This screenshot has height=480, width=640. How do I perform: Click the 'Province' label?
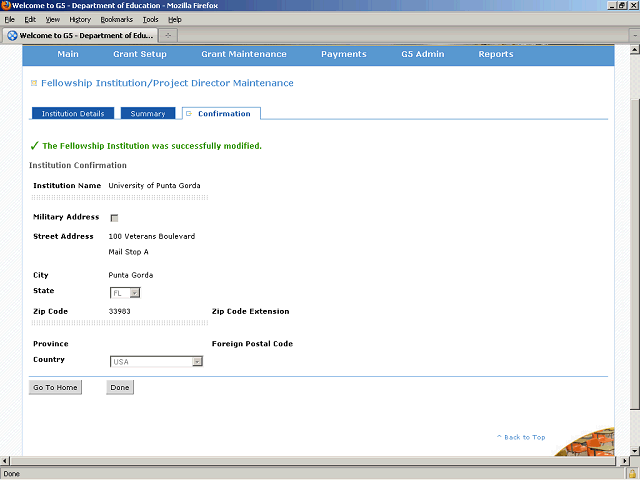51,344
